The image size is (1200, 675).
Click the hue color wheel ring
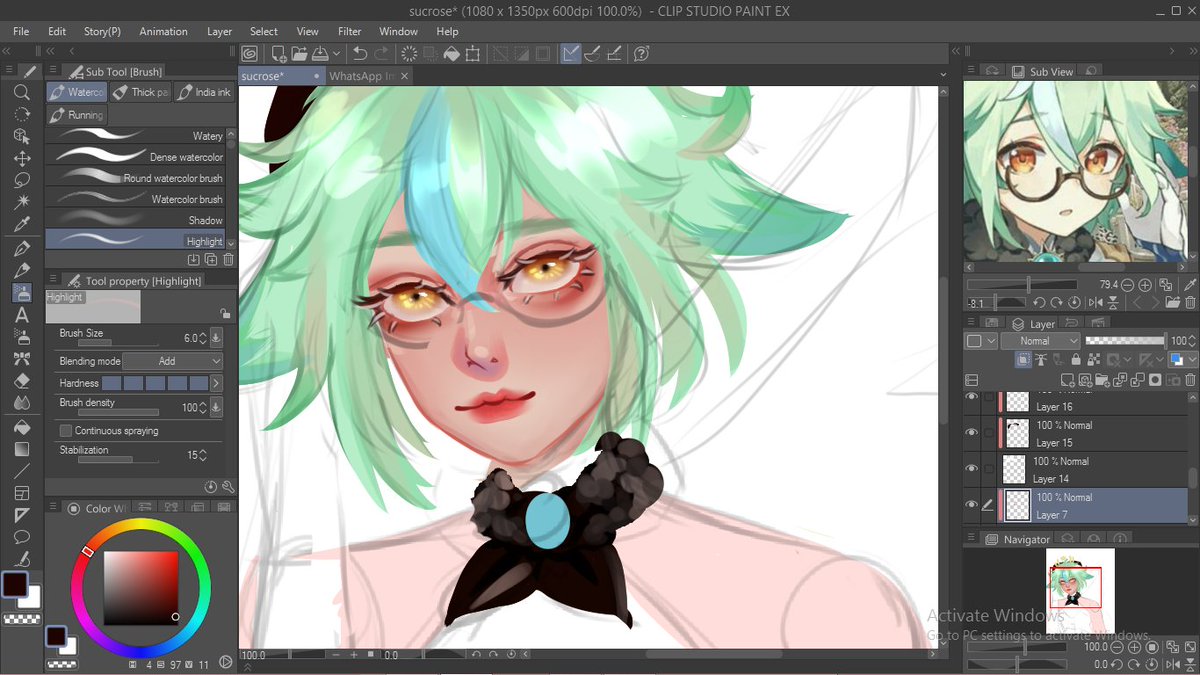pos(141,525)
